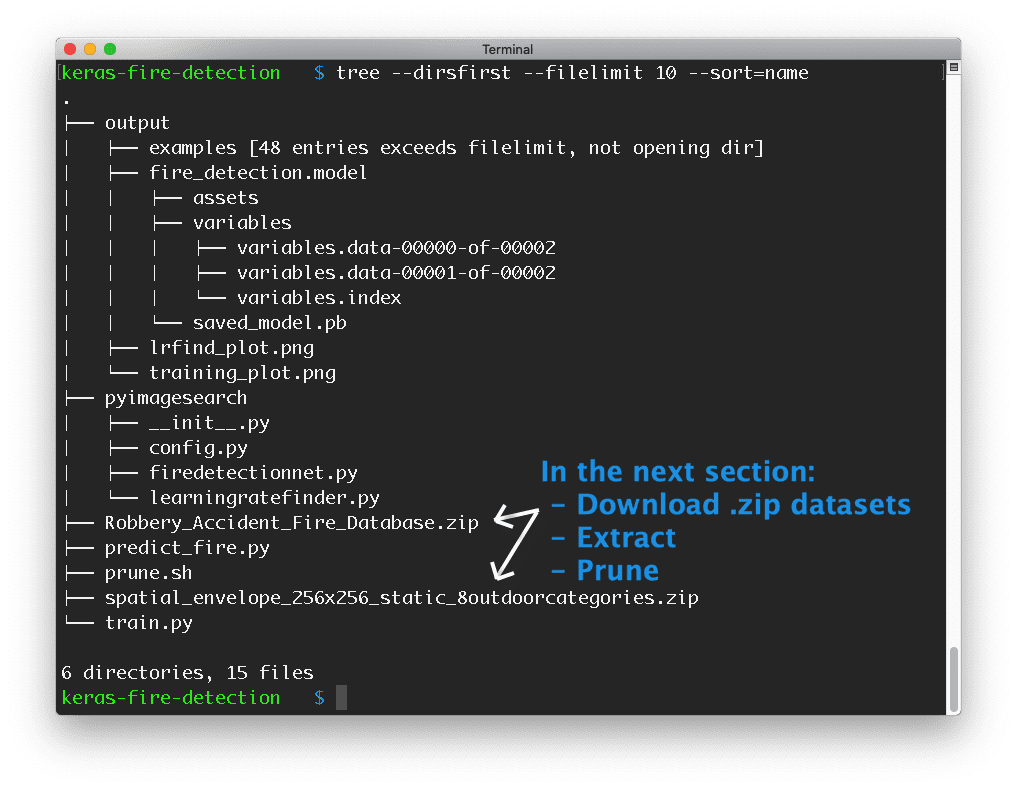
Task: Click the prune.sh script name
Action: (148, 573)
